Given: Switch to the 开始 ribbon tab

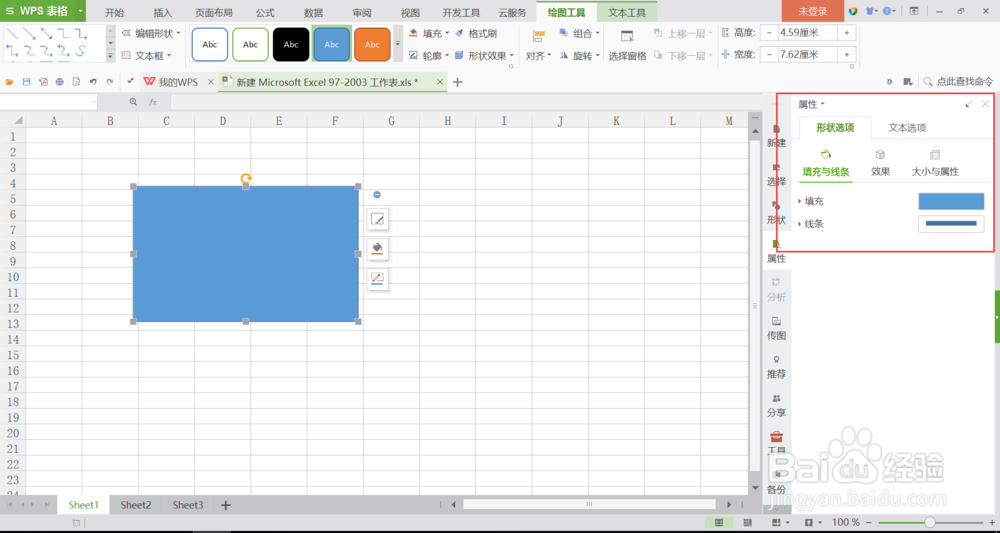Looking at the screenshot, I should (x=115, y=12).
